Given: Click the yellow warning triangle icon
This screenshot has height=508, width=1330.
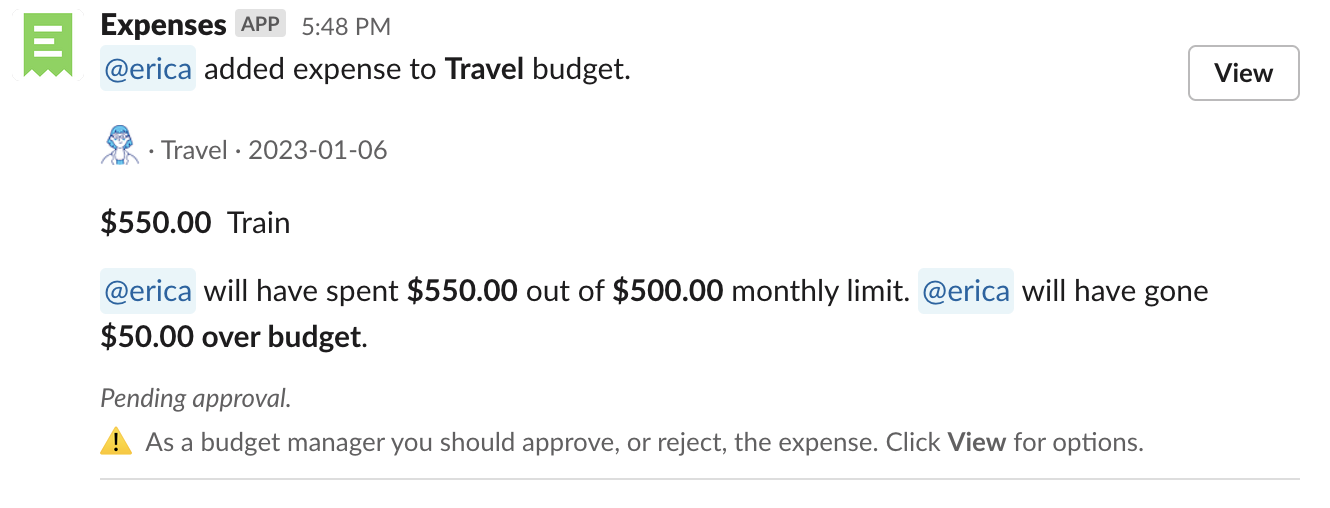Looking at the screenshot, I should point(116,441).
